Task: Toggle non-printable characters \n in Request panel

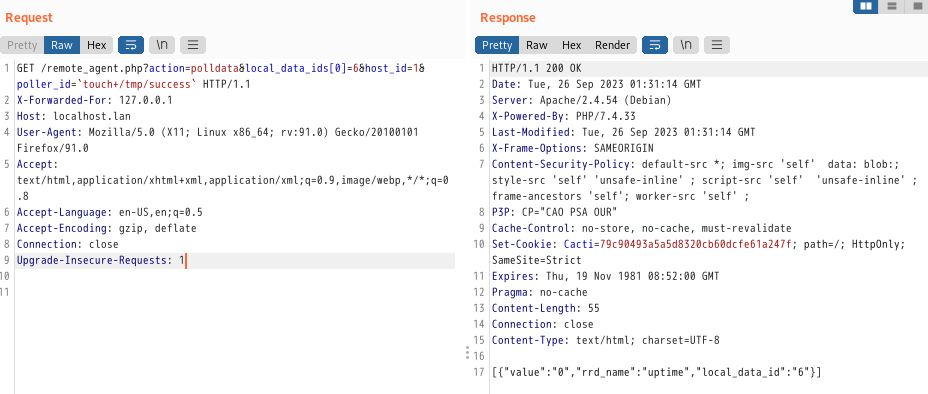Action: click(162, 45)
